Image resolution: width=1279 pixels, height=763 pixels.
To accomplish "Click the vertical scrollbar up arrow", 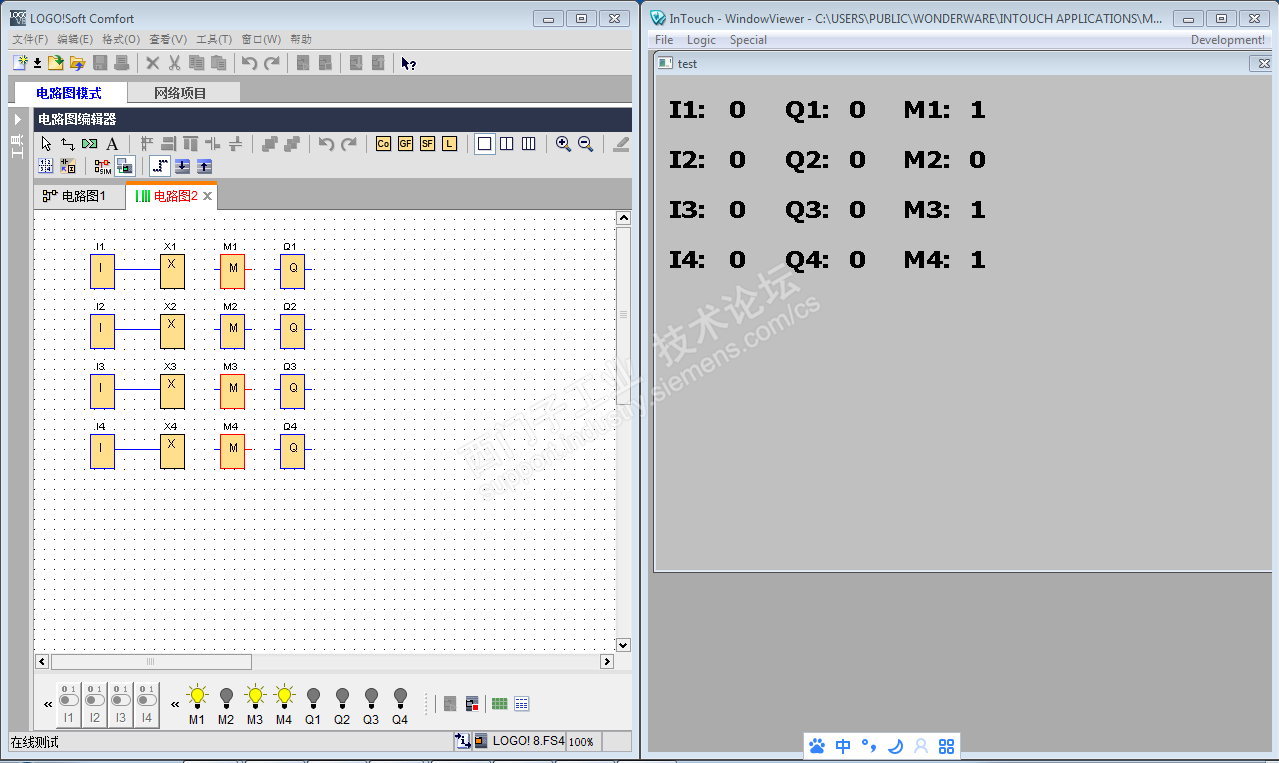I will pos(624,218).
